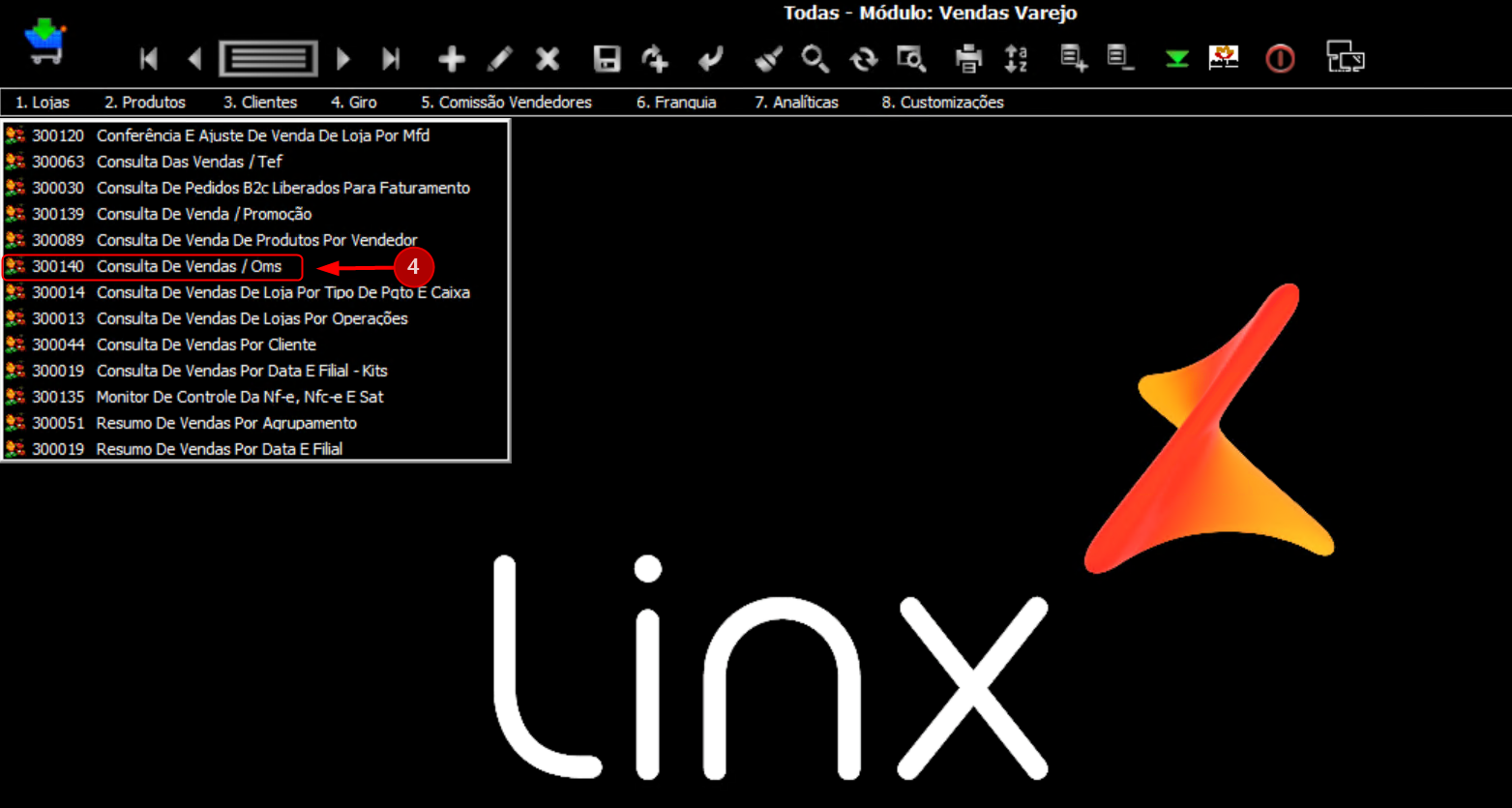Click the icon beside item 300089
This screenshot has height=808, width=1512.
tap(15, 240)
